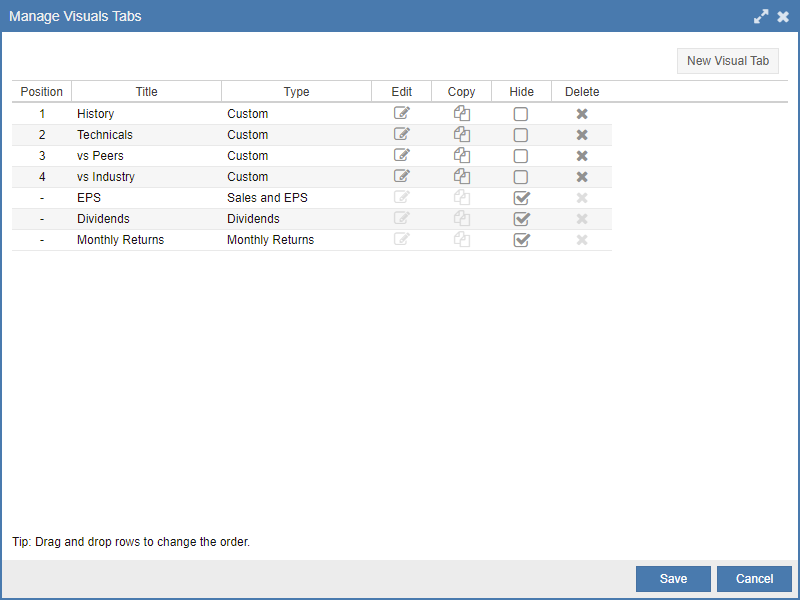Image resolution: width=800 pixels, height=600 pixels.
Task: Click dimmed delete icon in Dividends row
Action: (582, 218)
